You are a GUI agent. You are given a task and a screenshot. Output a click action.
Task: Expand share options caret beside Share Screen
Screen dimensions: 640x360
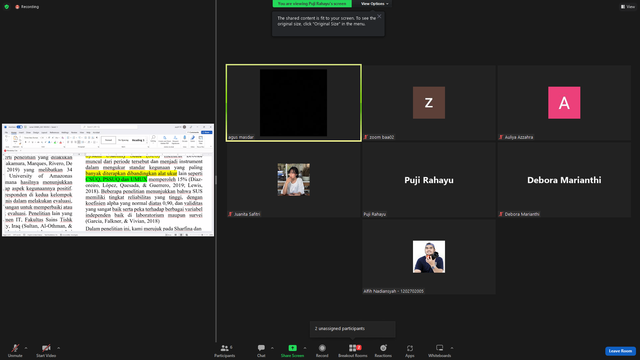(305, 348)
